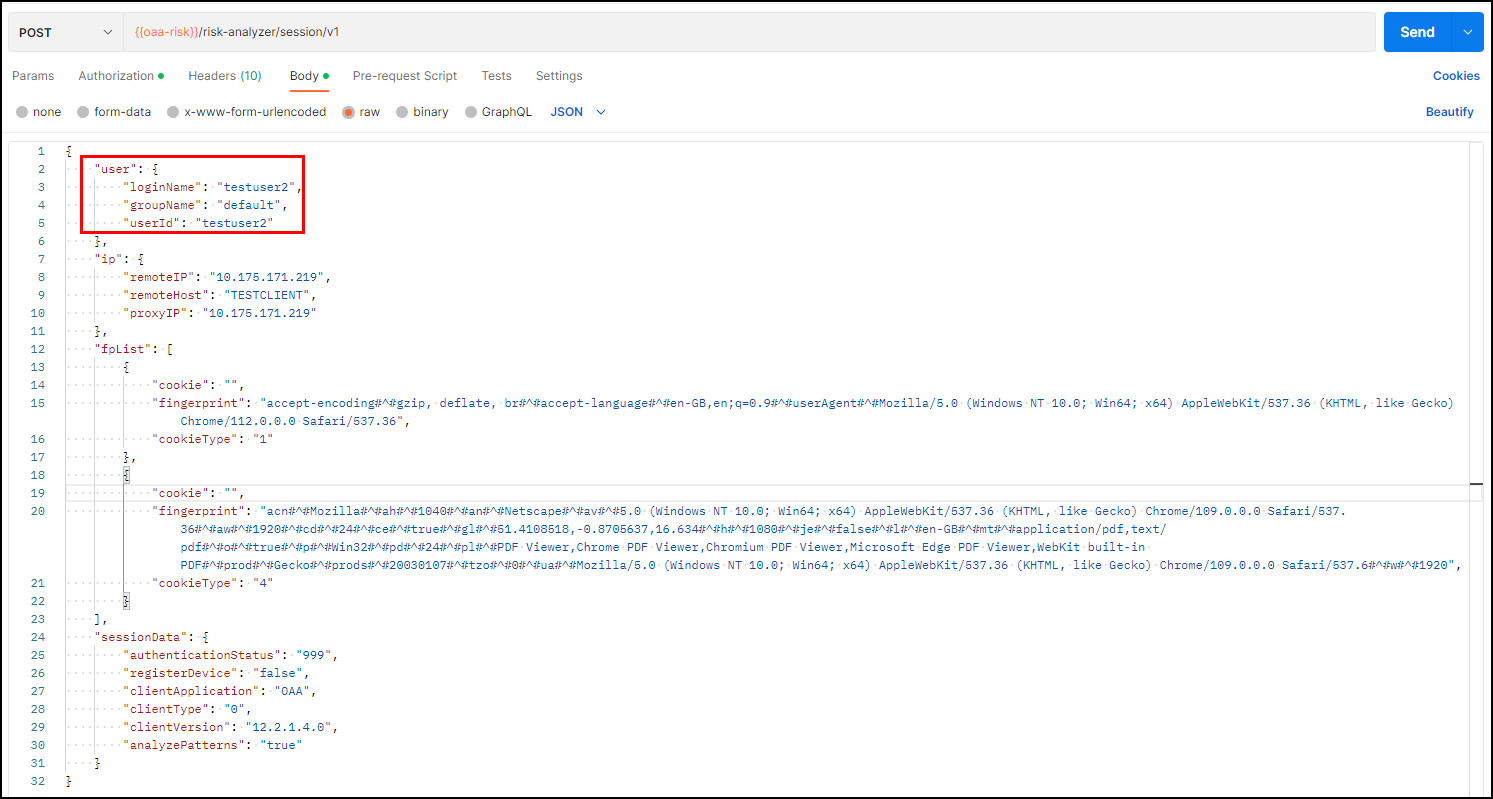This screenshot has width=1493, height=799.
Task: Select x-www-form-urlencoded body type
Action: click(x=247, y=112)
